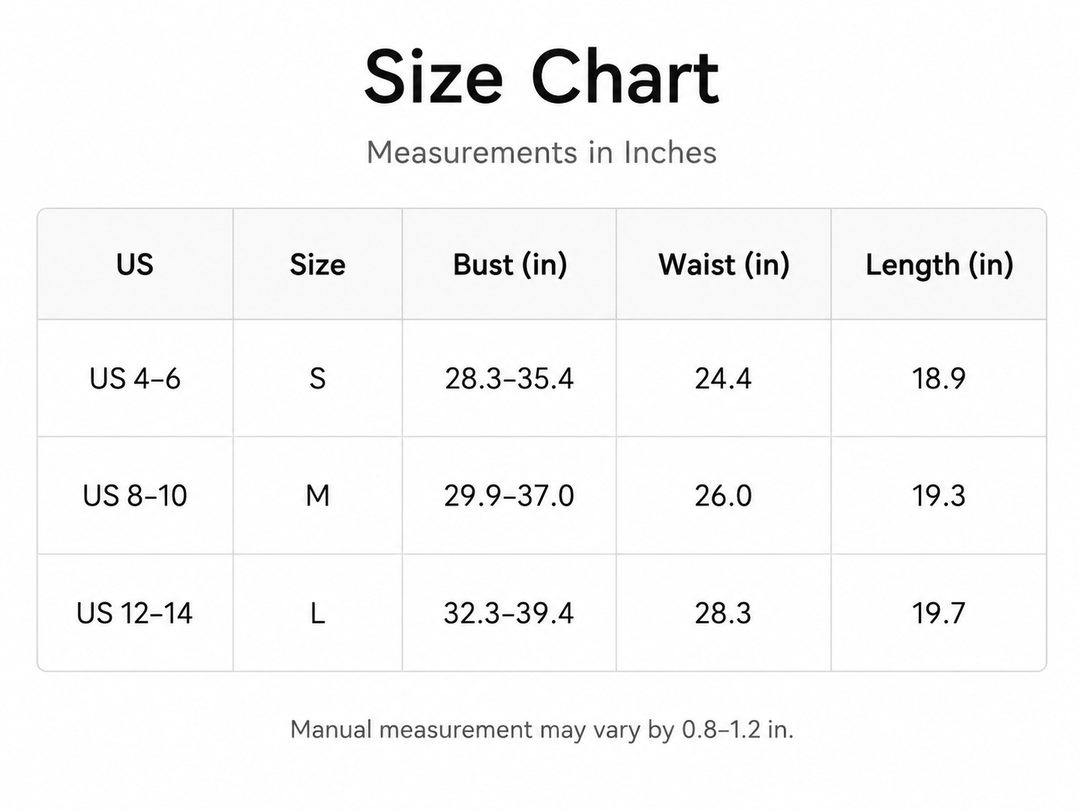
Task: Click the waist value 26.0
Action: coord(723,495)
